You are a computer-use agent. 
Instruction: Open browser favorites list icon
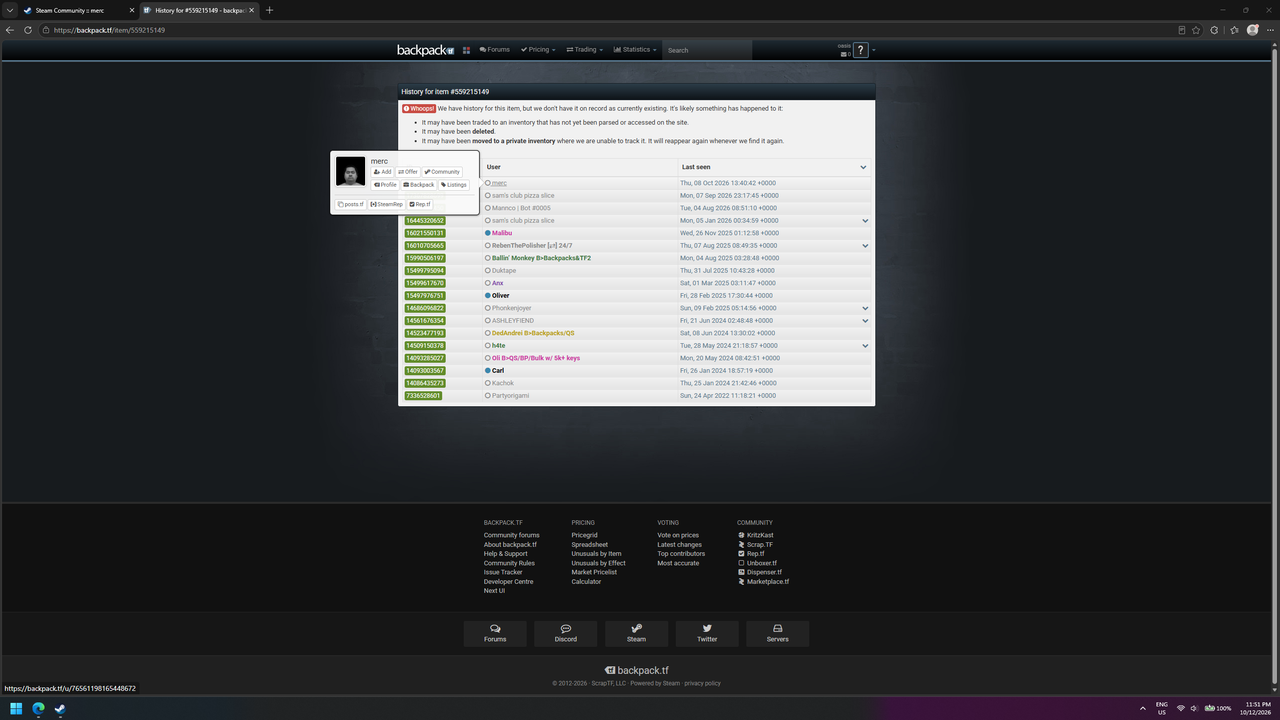coord(1233,30)
